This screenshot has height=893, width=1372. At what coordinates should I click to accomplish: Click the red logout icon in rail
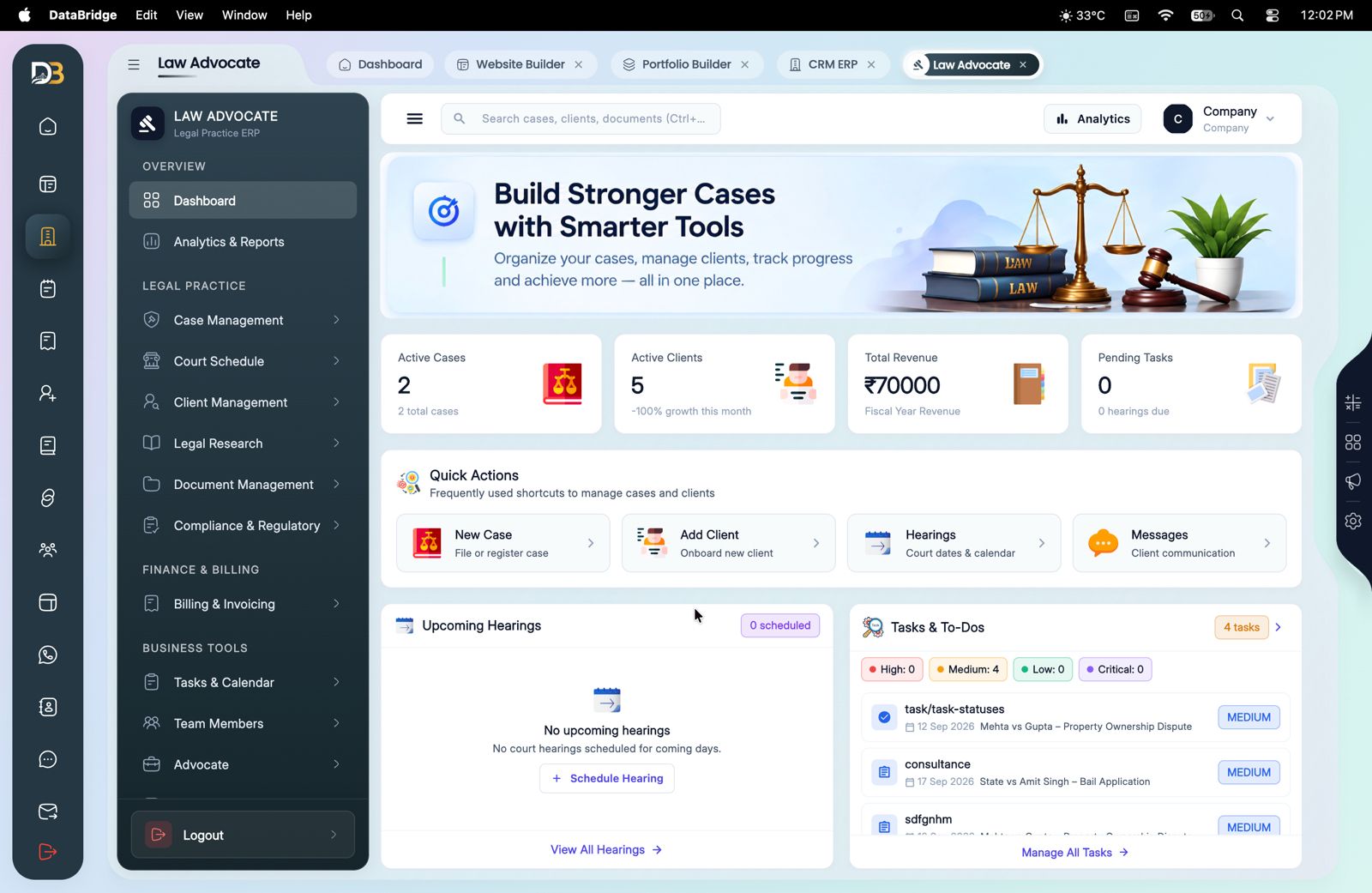pyautogui.click(x=48, y=852)
